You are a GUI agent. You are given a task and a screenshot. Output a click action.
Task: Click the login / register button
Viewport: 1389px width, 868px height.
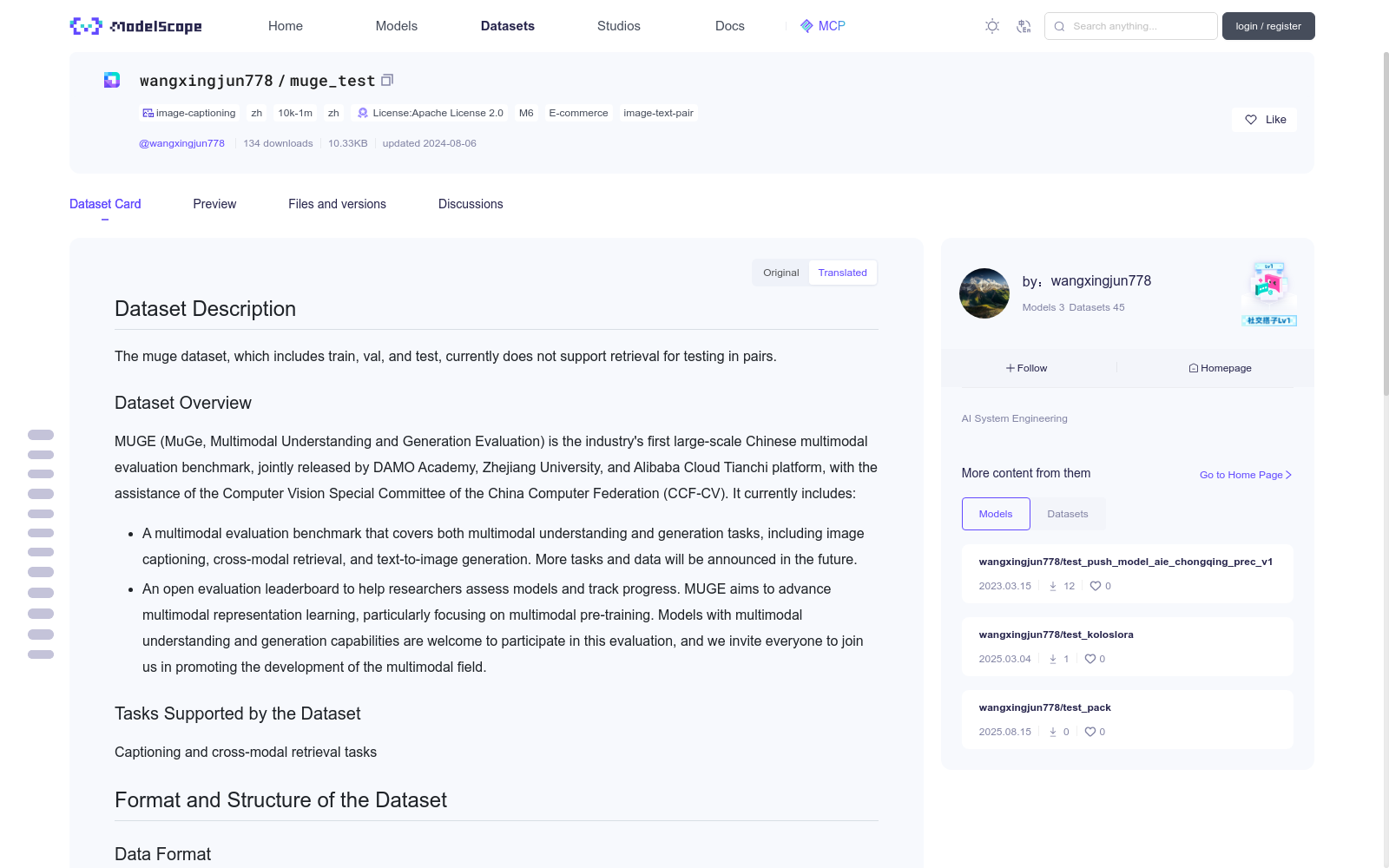(1268, 26)
